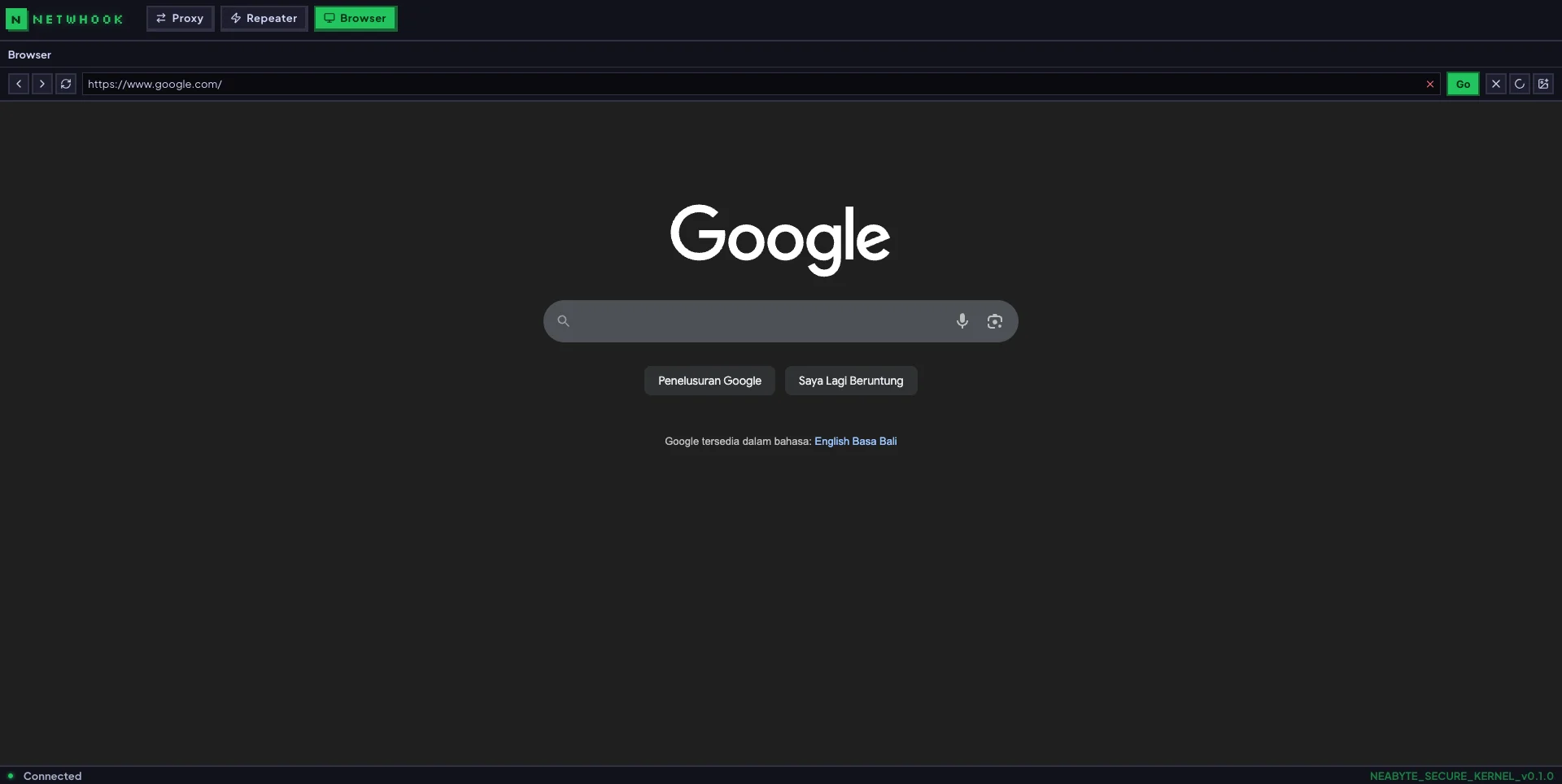Screen dimensions: 1562x784
Task: Go back with the left arrow button
Action: (19, 84)
